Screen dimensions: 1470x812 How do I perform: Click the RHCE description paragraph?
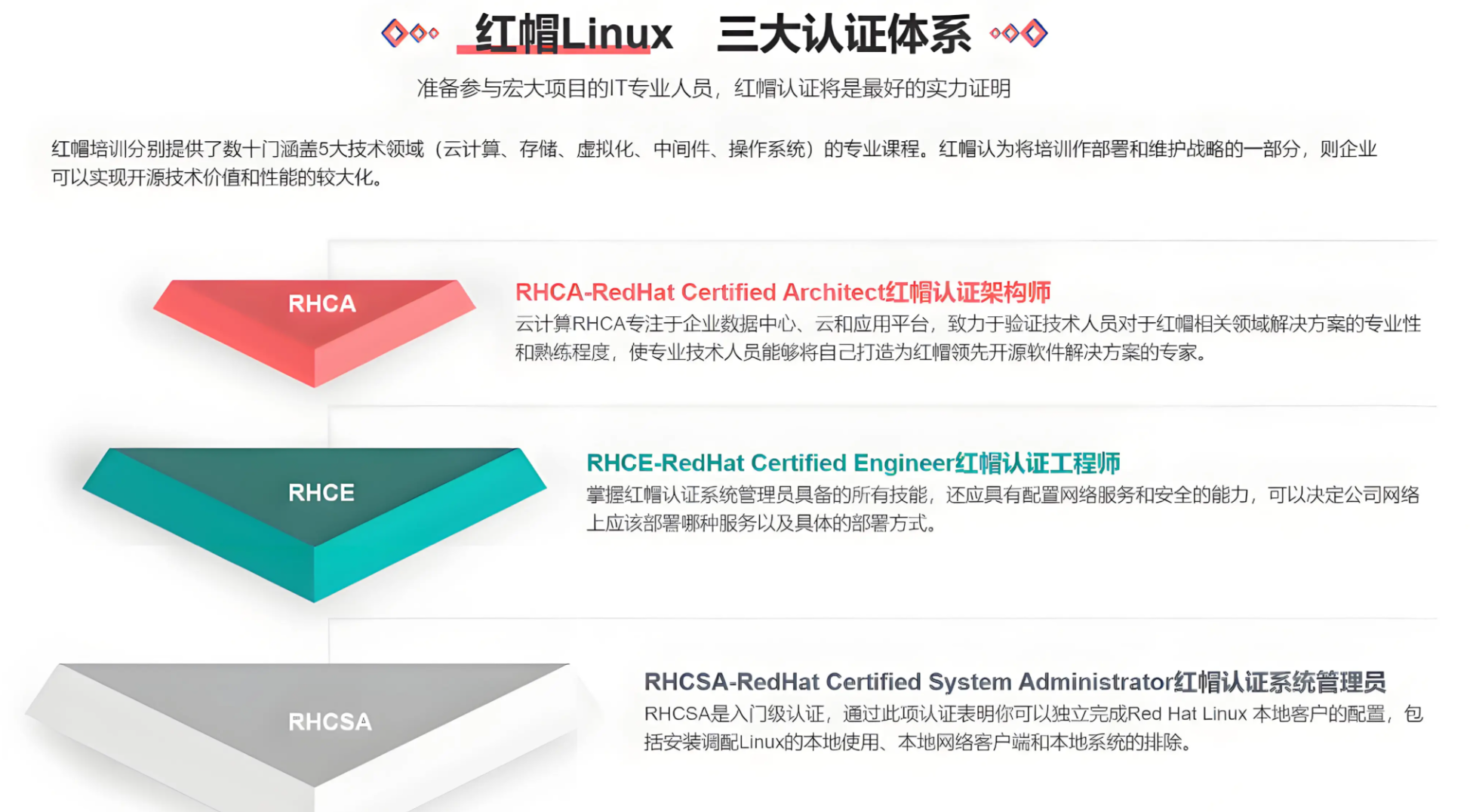click(1002, 509)
